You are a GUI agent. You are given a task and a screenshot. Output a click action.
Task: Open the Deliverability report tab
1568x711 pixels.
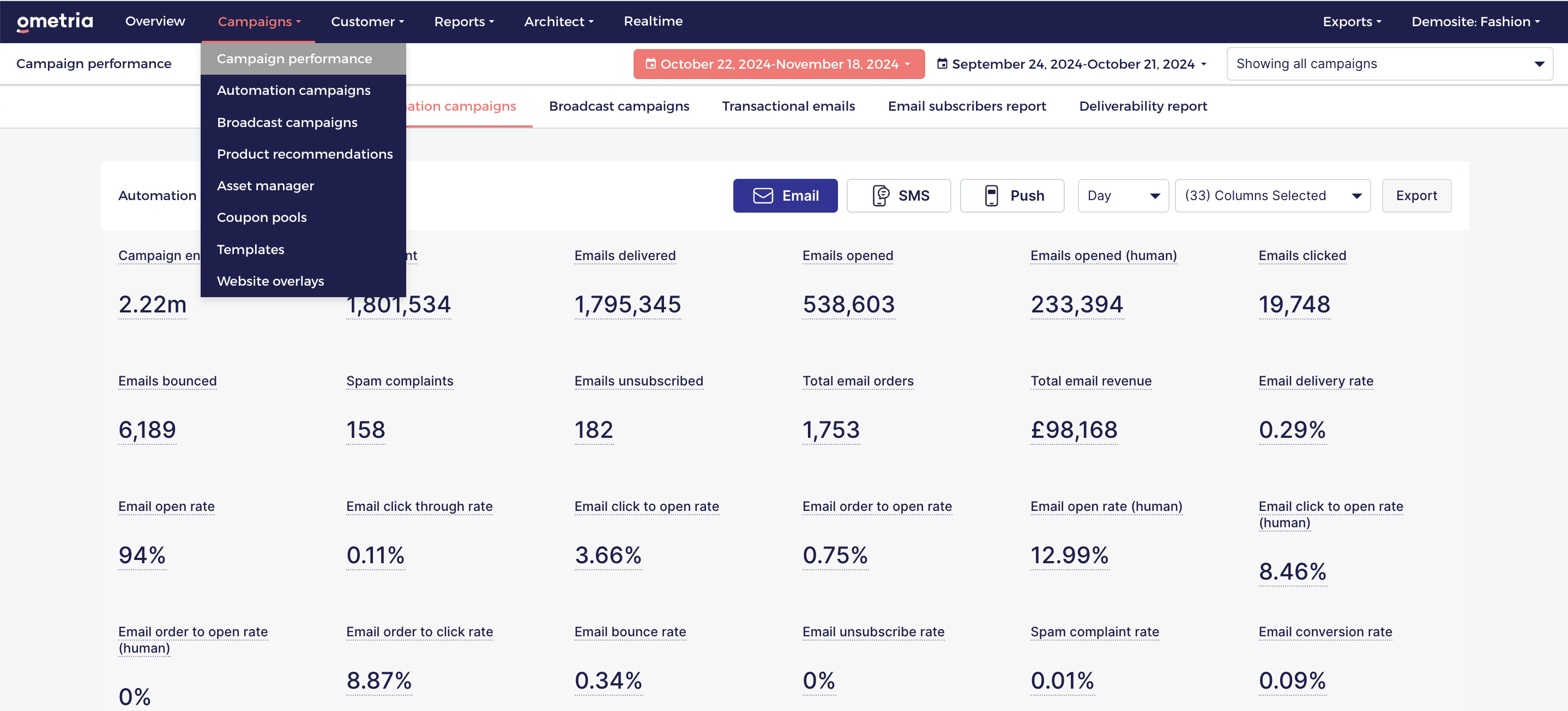point(1143,106)
